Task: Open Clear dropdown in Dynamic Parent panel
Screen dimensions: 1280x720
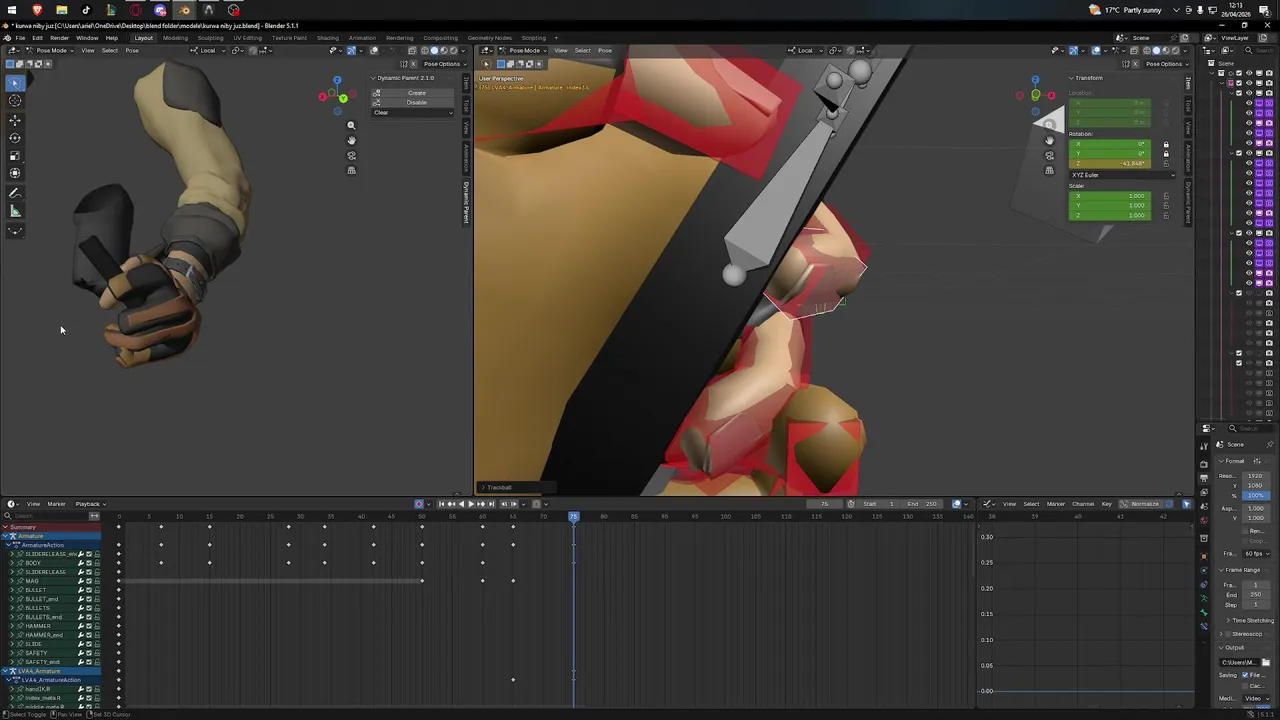Action: coord(413,112)
